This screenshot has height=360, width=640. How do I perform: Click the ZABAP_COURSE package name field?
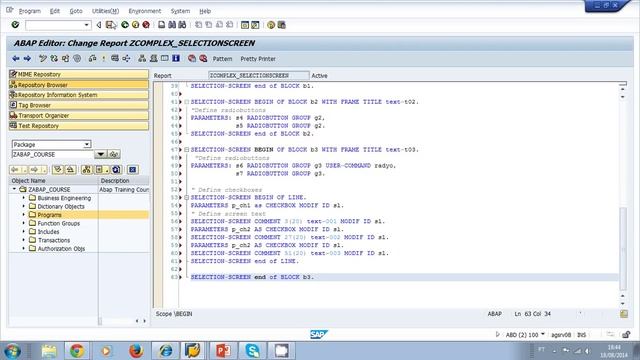coord(53,154)
